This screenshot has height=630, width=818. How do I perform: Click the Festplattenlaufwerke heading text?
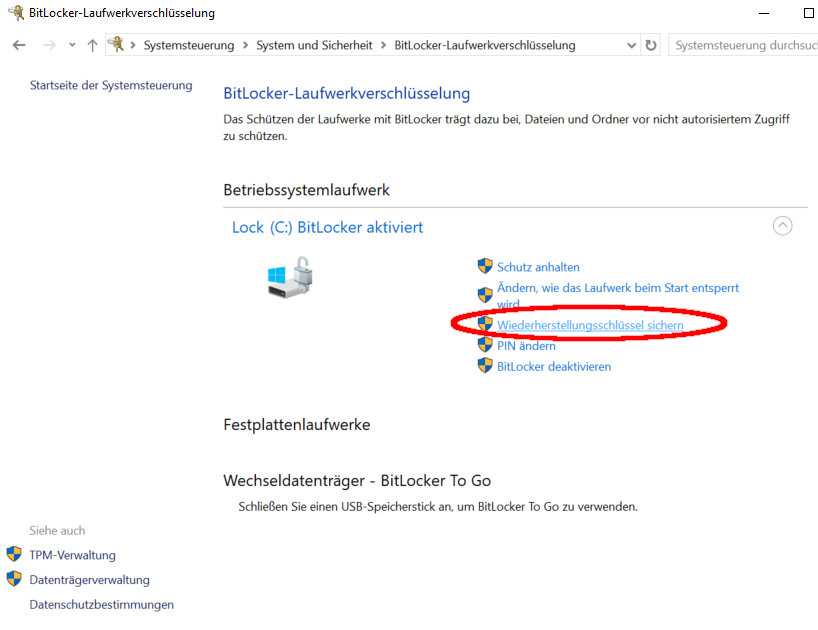click(296, 425)
